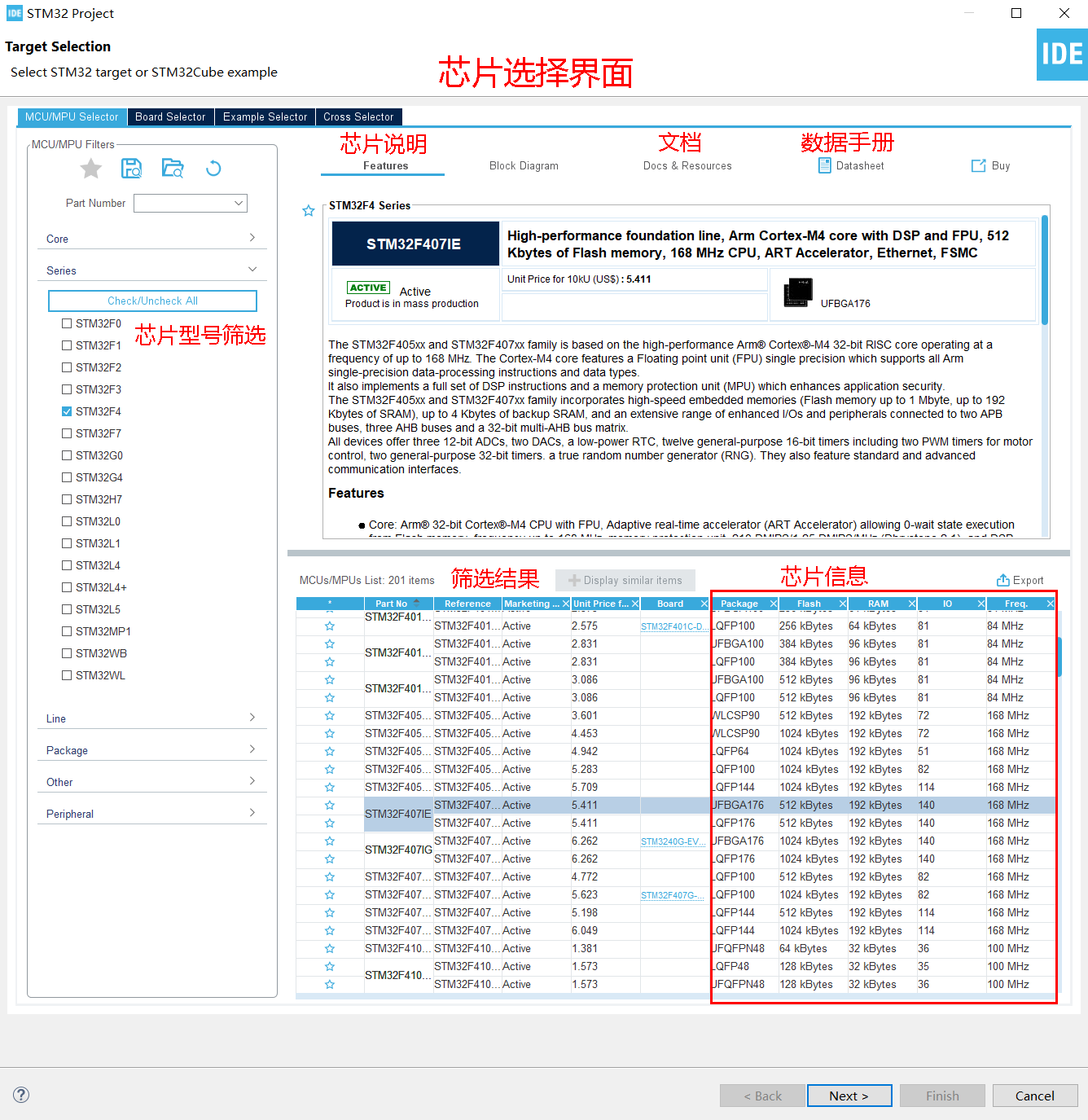
Task: Click the UFBGA176 package chip image
Action: pyautogui.click(x=798, y=292)
